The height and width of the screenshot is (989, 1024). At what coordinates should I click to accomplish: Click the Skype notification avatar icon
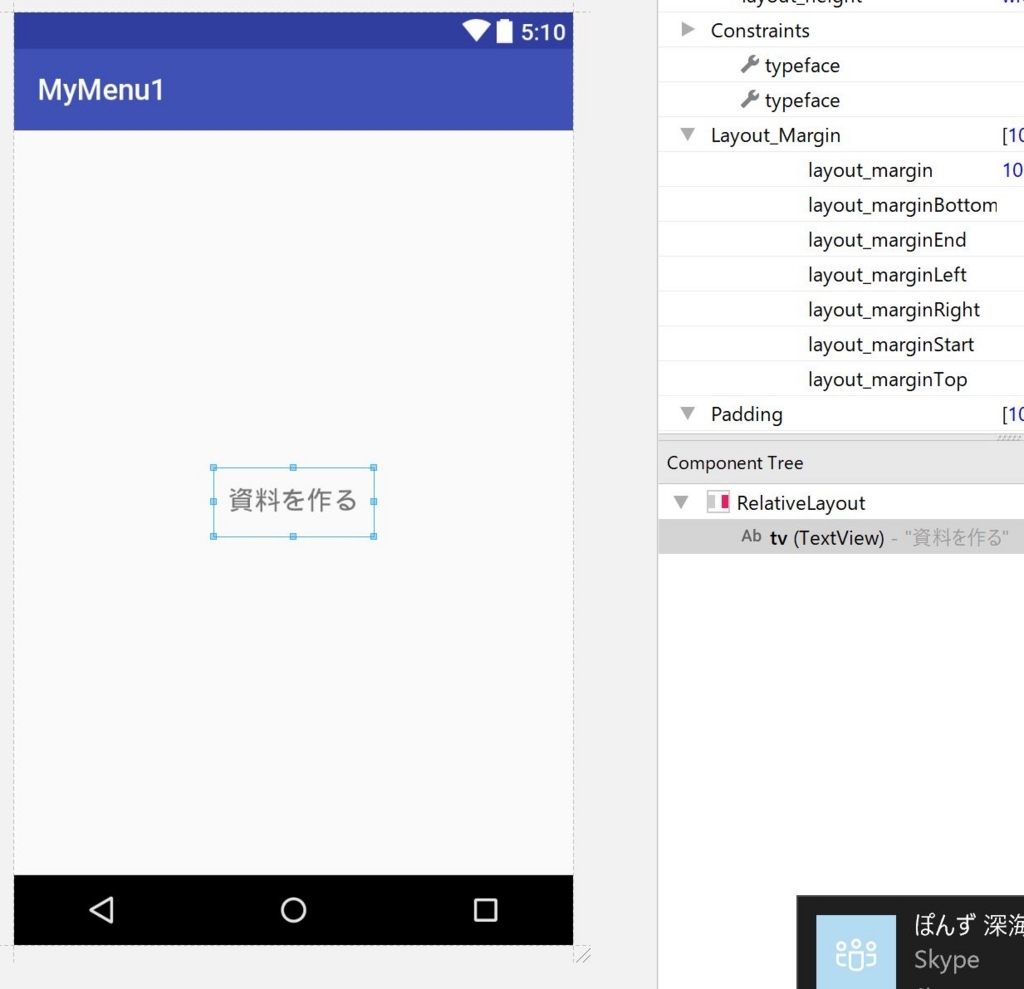click(856, 952)
